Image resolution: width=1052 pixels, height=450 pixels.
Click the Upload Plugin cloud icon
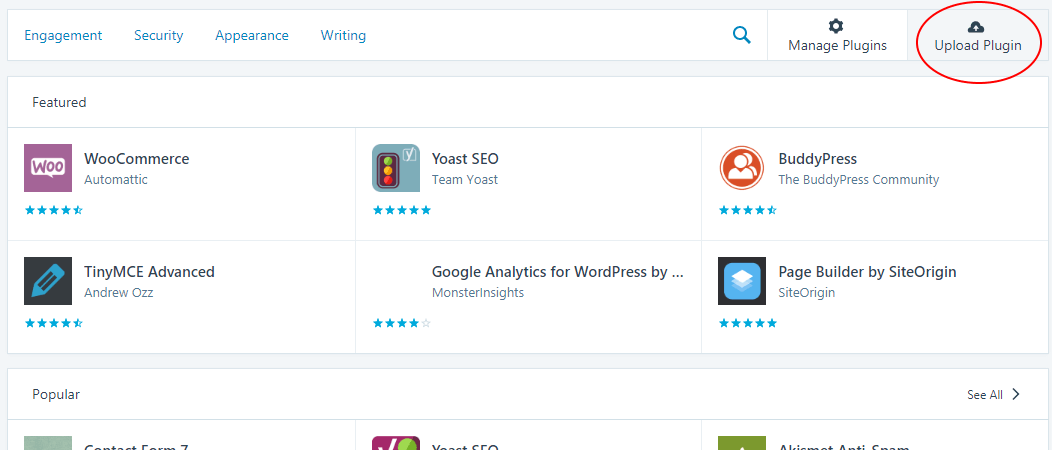pyautogui.click(x=977, y=26)
